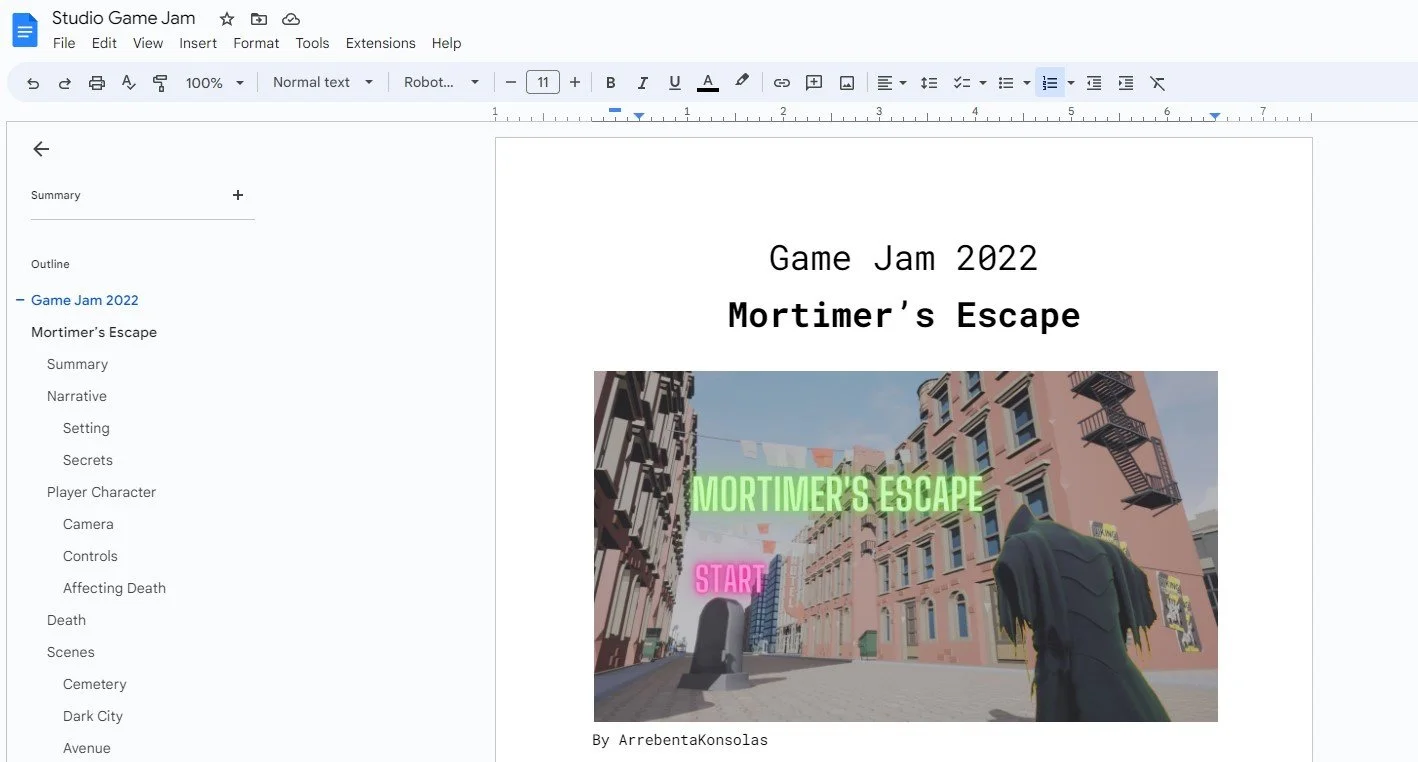Viewport: 1418px width, 762px height.
Task: Open the zoom 100% dropdown
Action: pos(214,83)
